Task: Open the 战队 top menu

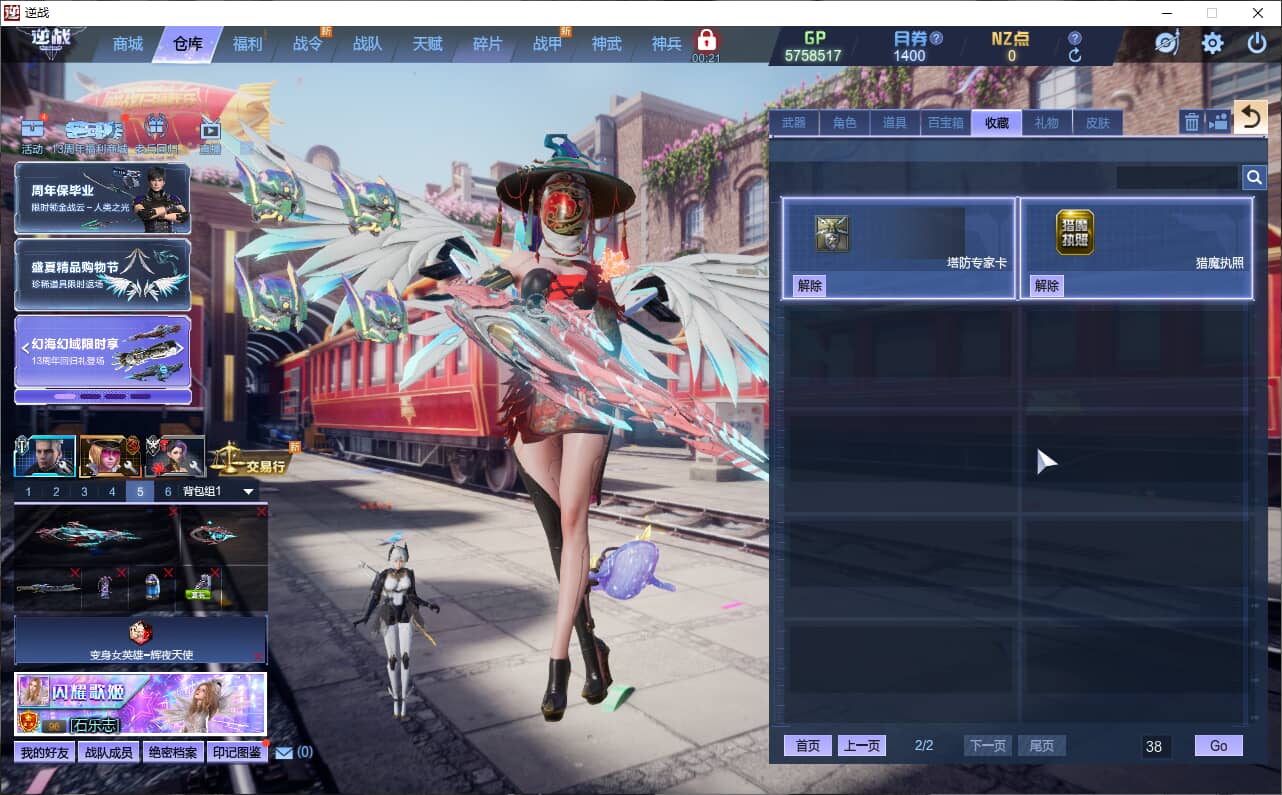Action: click(367, 44)
